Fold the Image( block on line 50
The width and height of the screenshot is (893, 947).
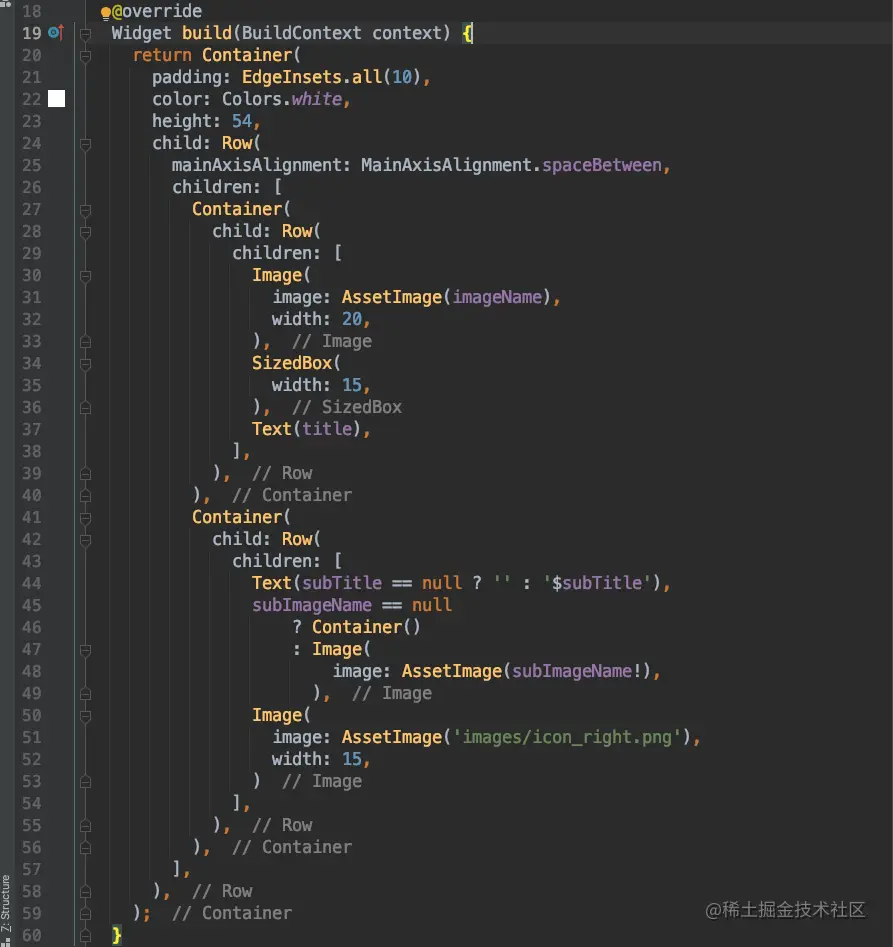pyautogui.click(x=85, y=716)
